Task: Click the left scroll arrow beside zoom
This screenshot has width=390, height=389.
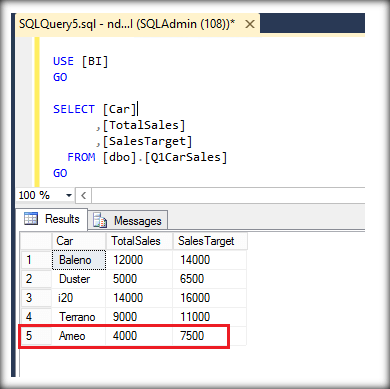Action: click(83, 195)
